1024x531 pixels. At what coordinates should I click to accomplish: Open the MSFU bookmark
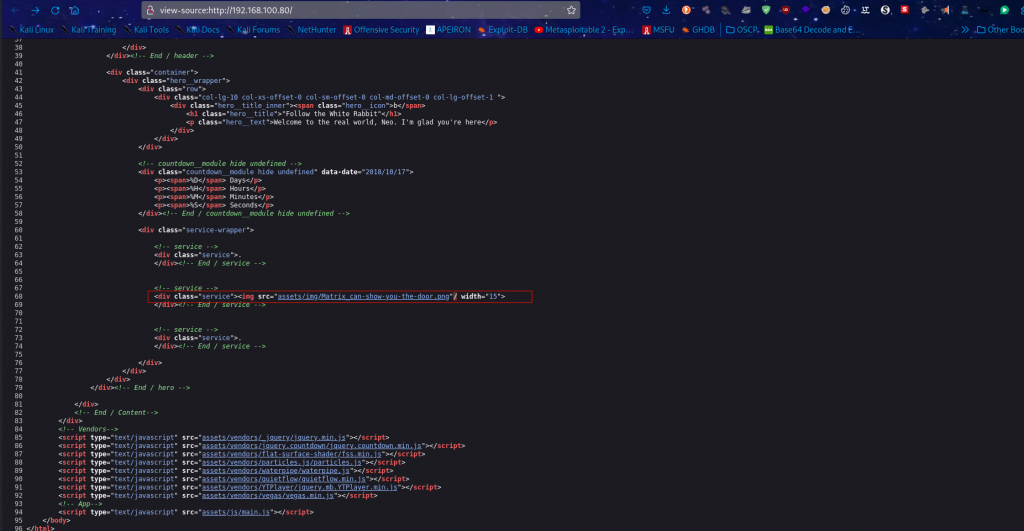click(658, 30)
